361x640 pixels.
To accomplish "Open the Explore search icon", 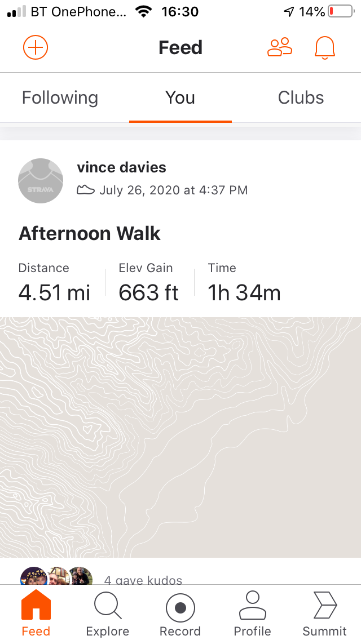I will [107, 606].
